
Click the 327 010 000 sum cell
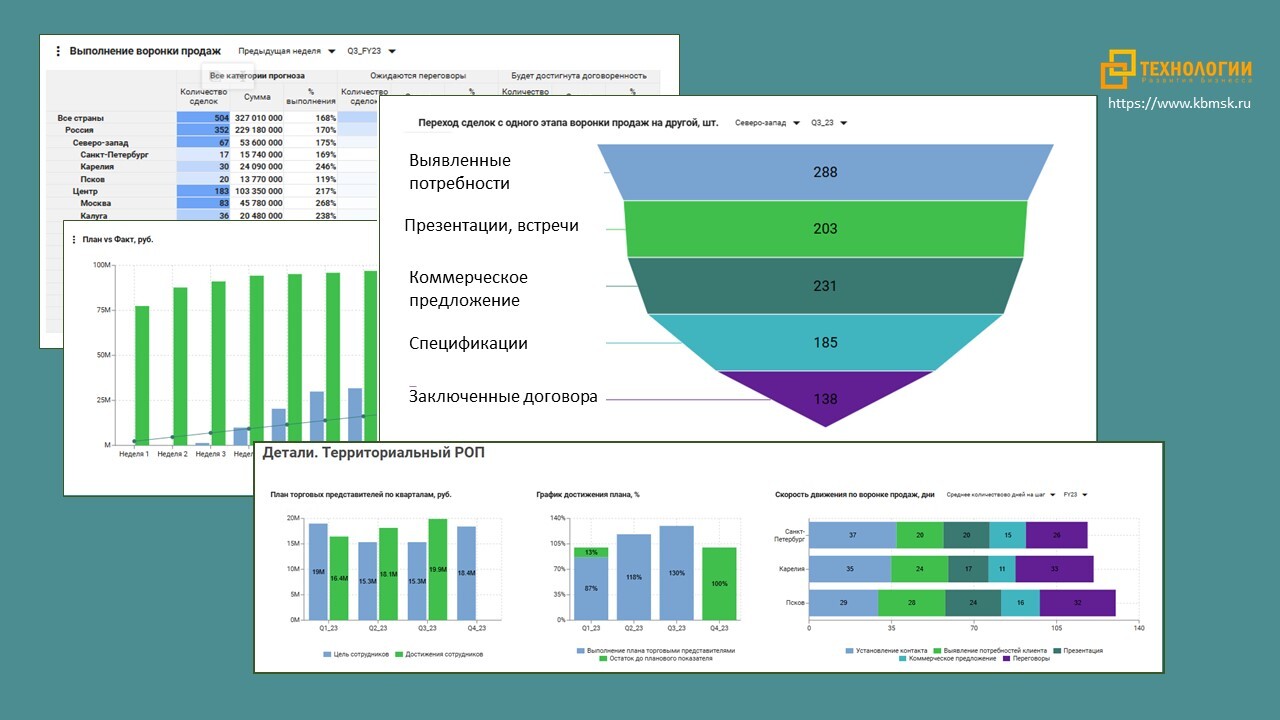258,117
